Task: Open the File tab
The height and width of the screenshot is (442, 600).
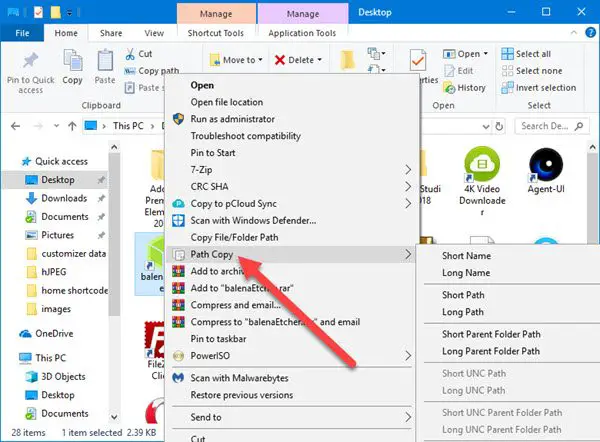Action: 22,33
